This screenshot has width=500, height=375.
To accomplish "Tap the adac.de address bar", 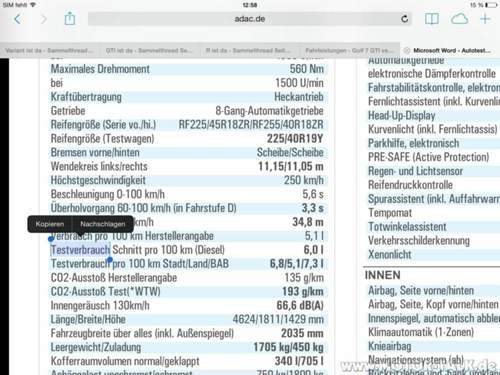I will [x=250, y=19].
